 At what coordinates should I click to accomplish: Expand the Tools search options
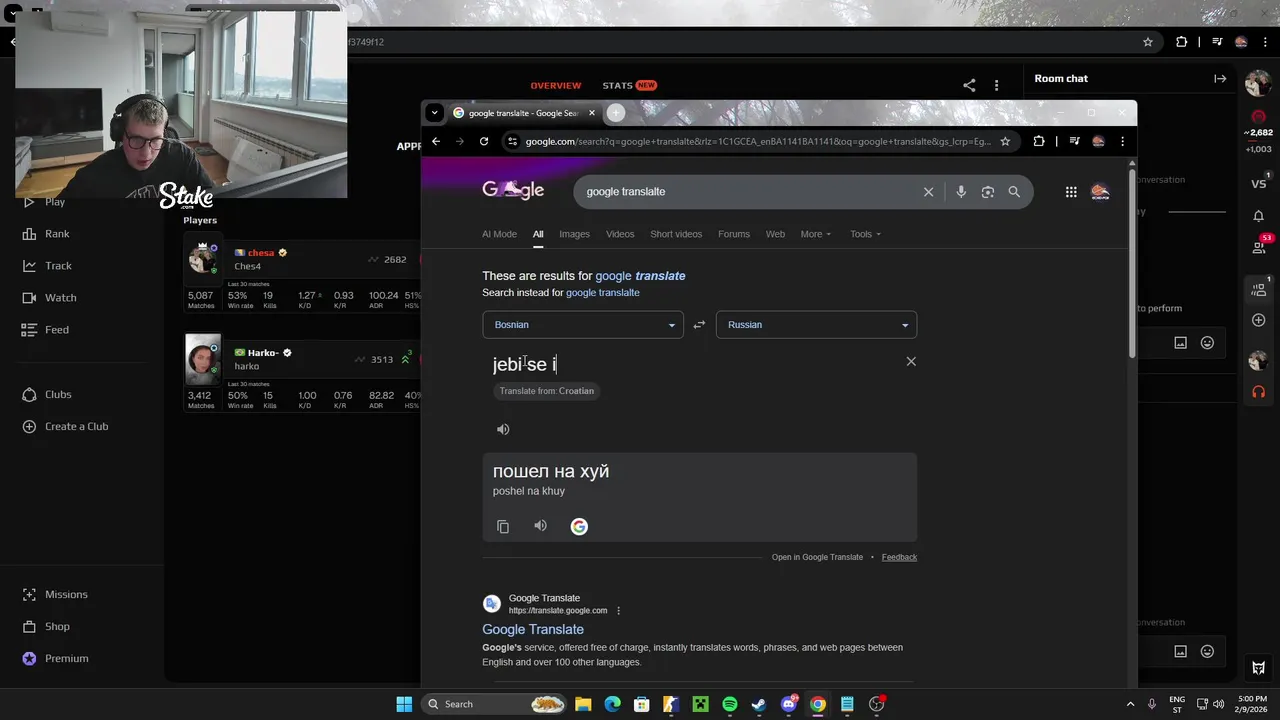pyautogui.click(x=865, y=234)
